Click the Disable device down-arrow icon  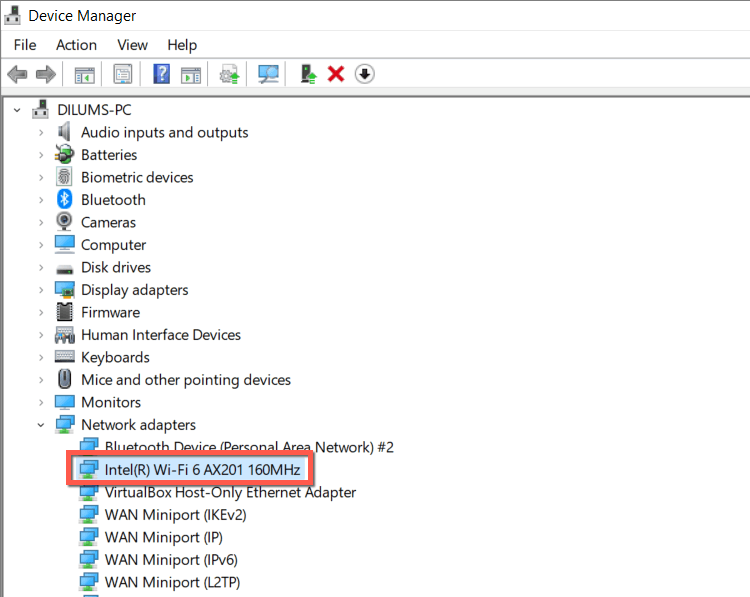coord(364,74)
